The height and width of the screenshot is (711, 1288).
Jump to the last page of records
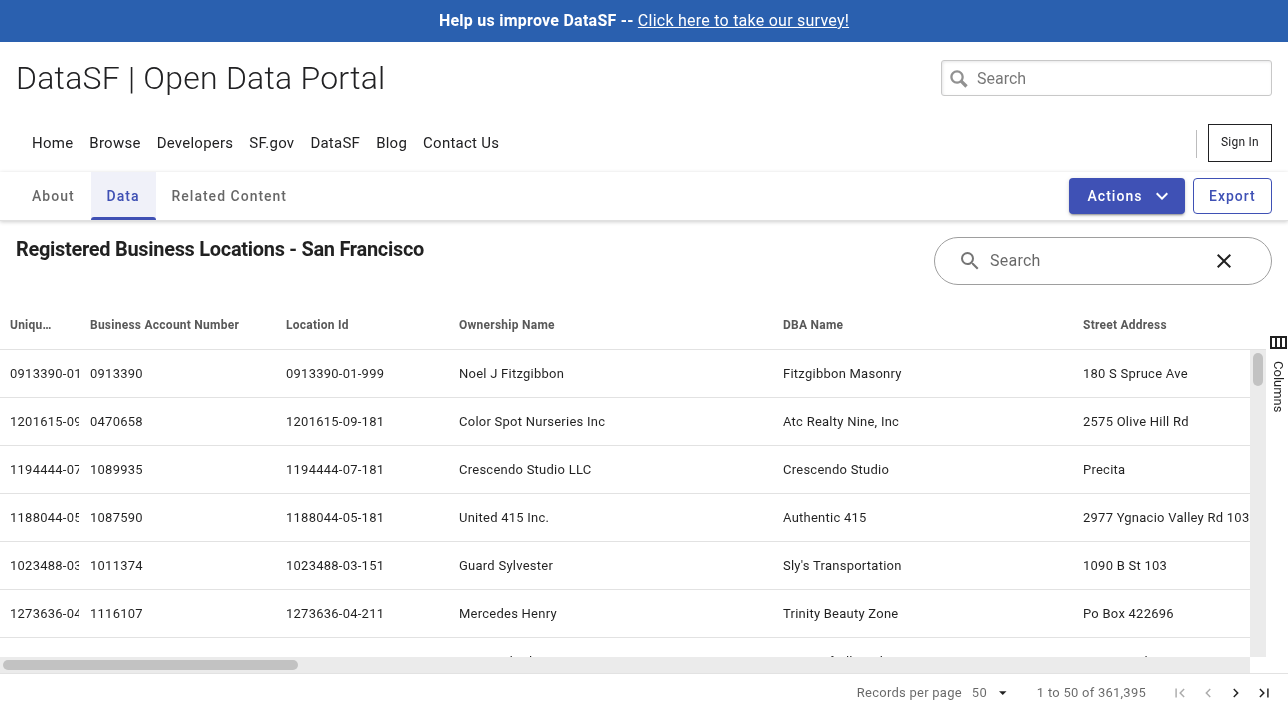tap(1264, 693)
